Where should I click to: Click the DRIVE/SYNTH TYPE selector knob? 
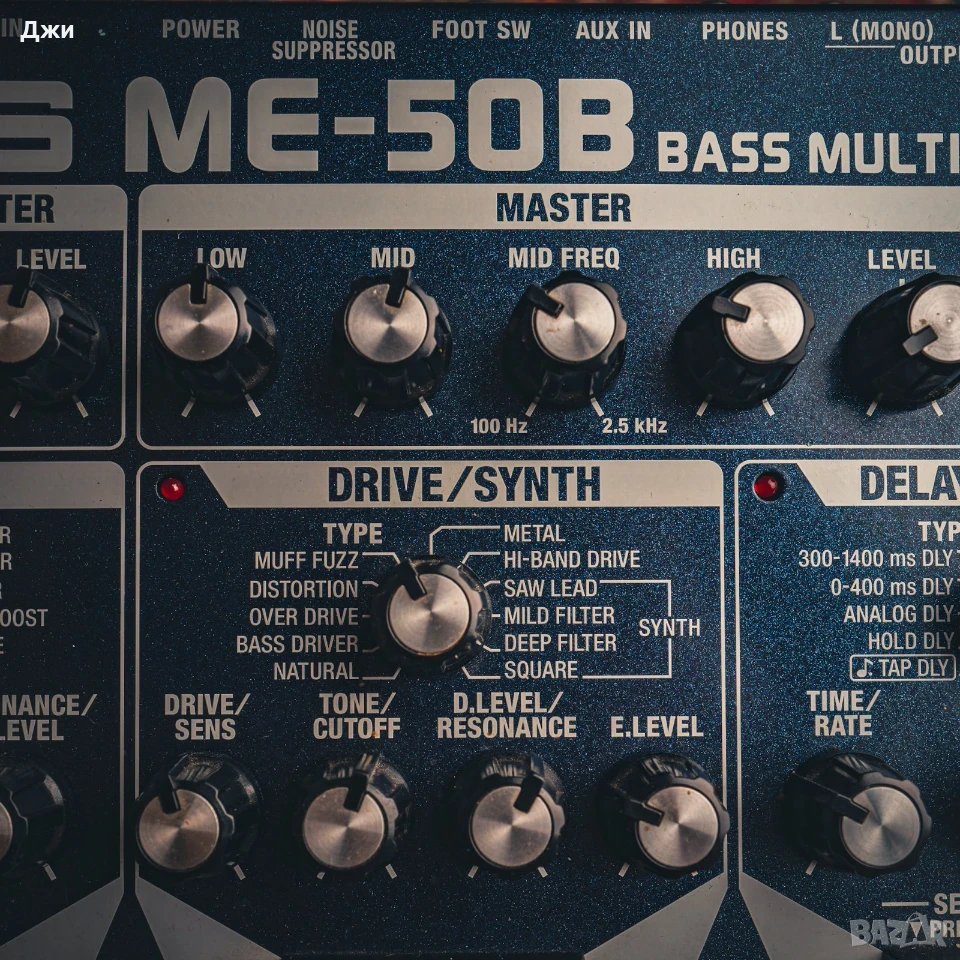coord(430,613)
